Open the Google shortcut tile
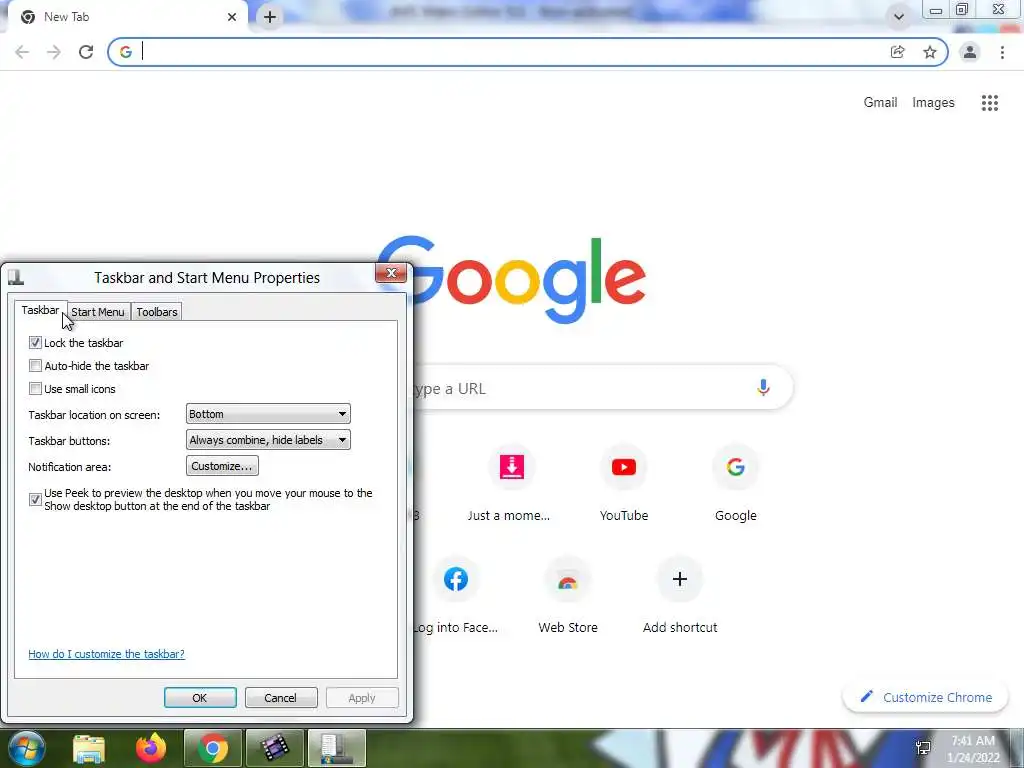 [x=735, y=483]
